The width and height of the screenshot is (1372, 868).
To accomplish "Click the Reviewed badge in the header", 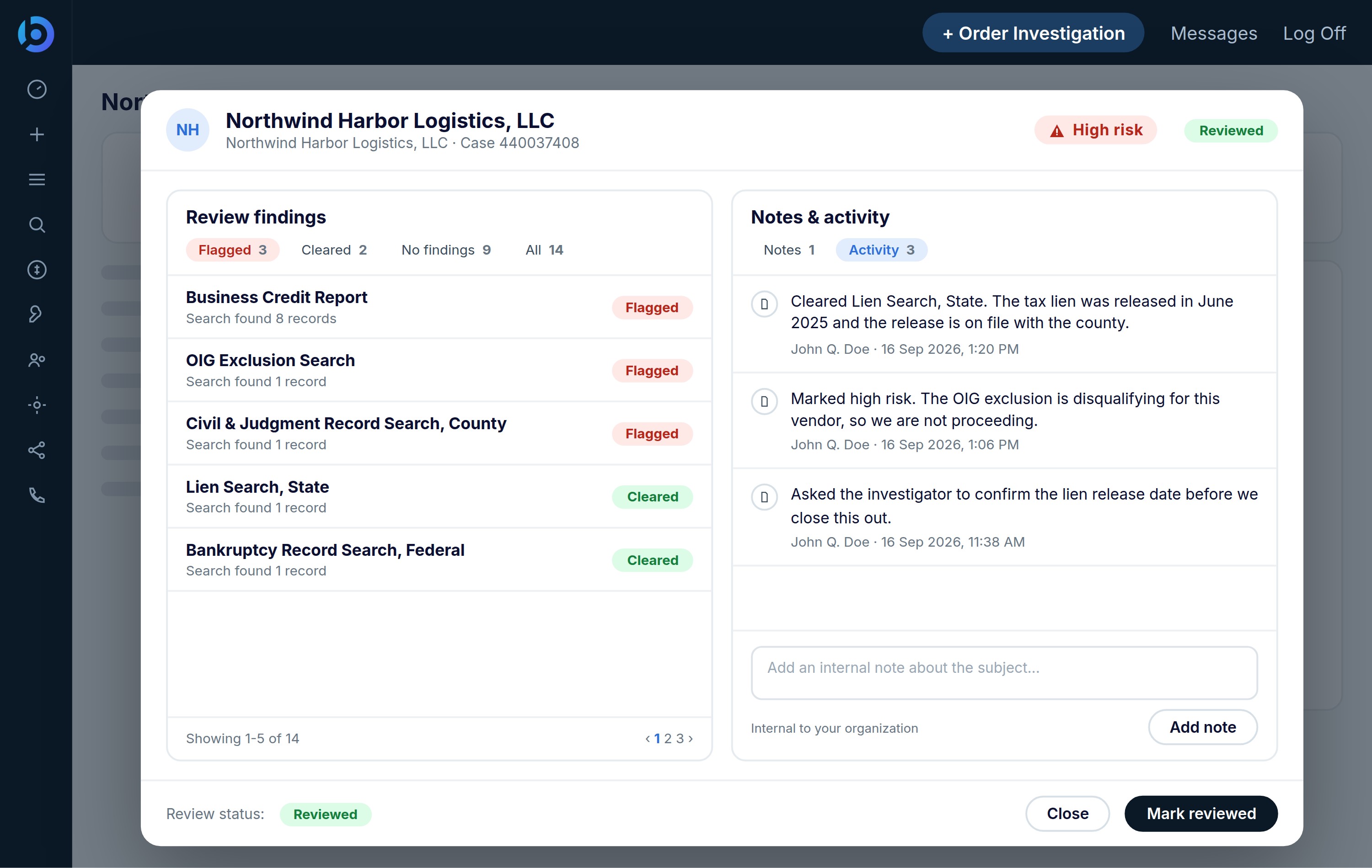I will tap(1231, 131).
